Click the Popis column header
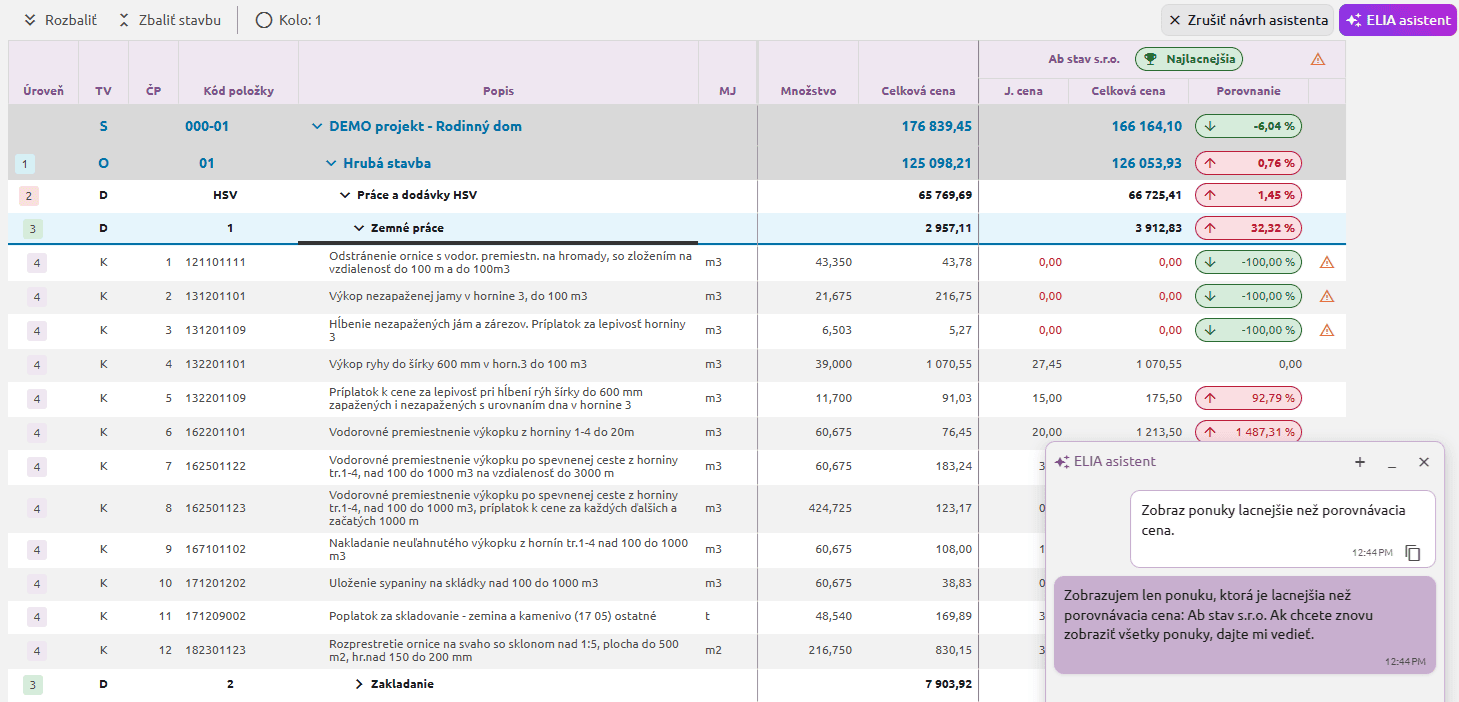The image size is (1459, 702). coord(498,91)
